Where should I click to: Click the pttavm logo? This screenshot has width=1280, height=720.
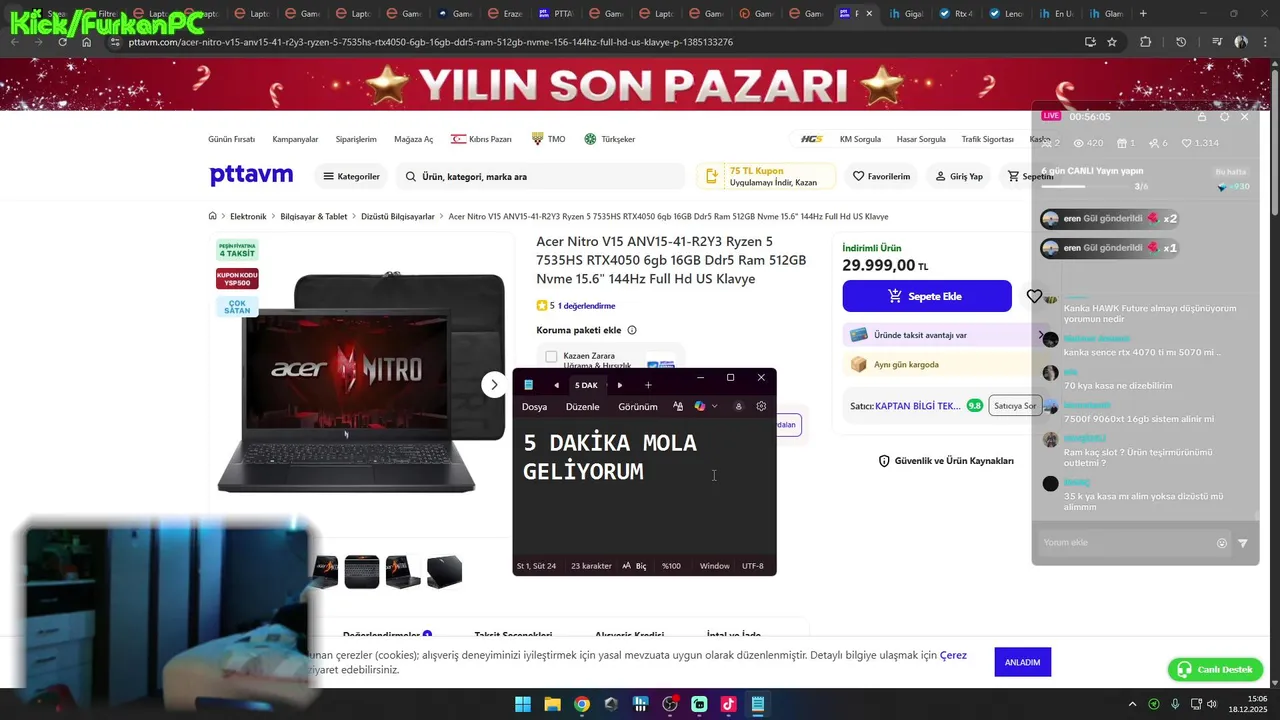251,175
